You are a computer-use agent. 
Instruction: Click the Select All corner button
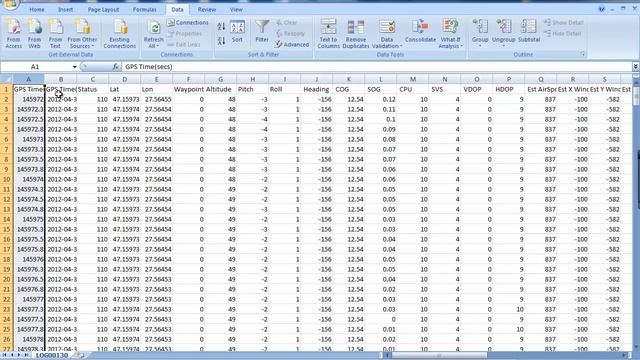click(x=7, y=79)
